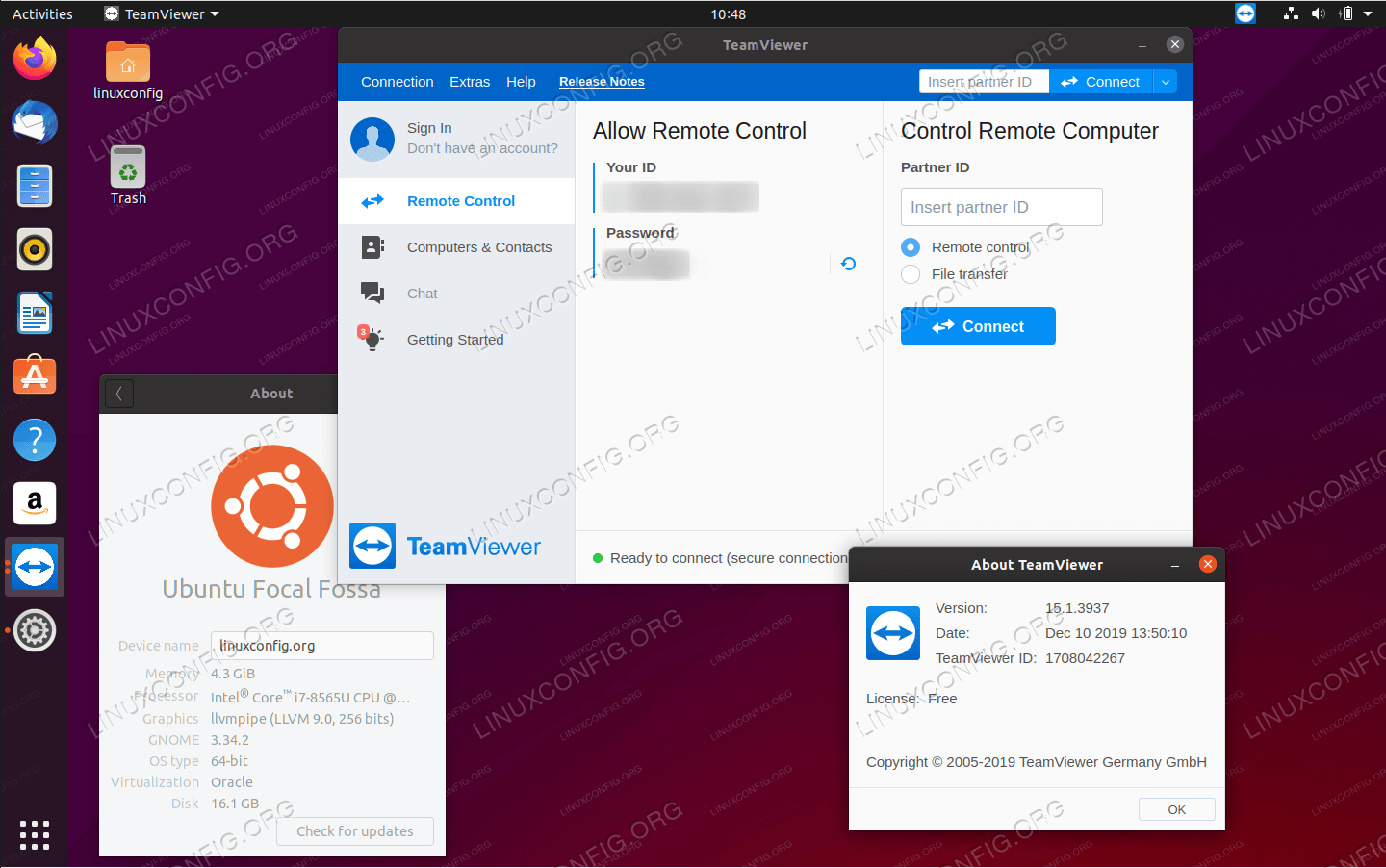Click the Getting Started lightbulb icon
Image resolution: width=1386 pixels, height=868 pixels.
pyautogui.click(x=372, y=339)
